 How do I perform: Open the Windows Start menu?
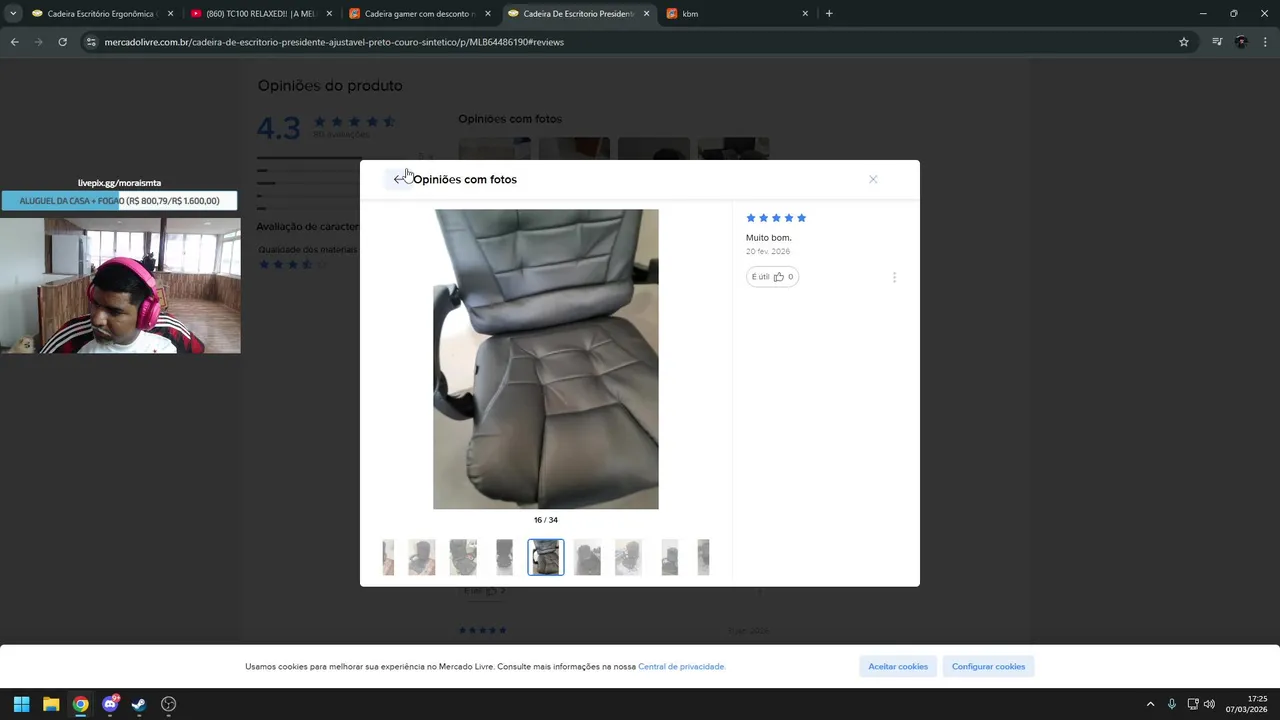pyautogui.click(x=21, y=704)
